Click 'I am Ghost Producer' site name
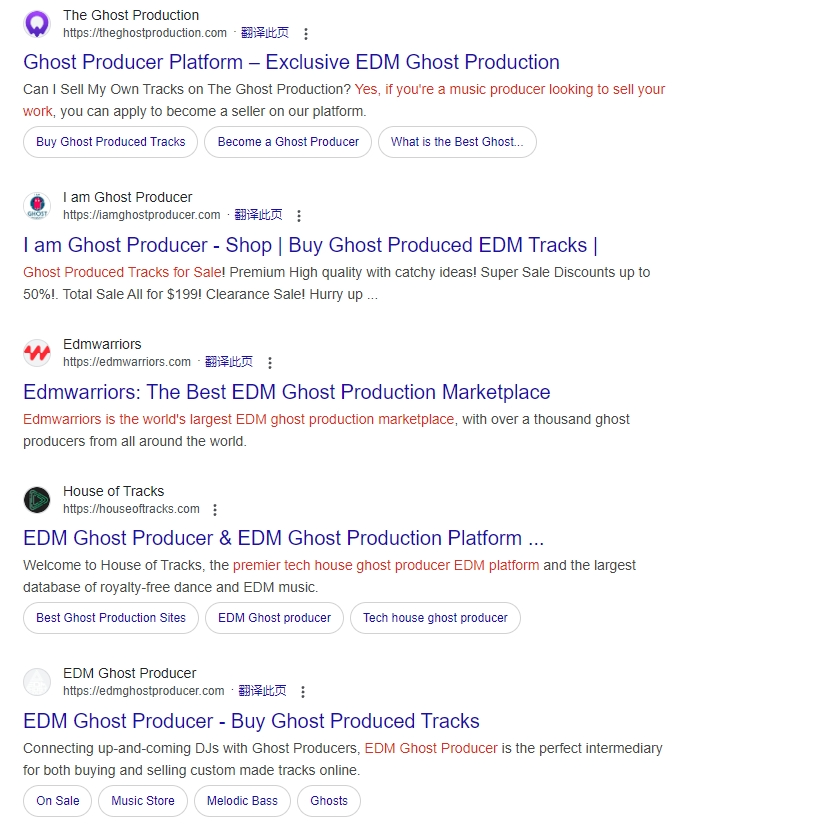 (128, 197)
